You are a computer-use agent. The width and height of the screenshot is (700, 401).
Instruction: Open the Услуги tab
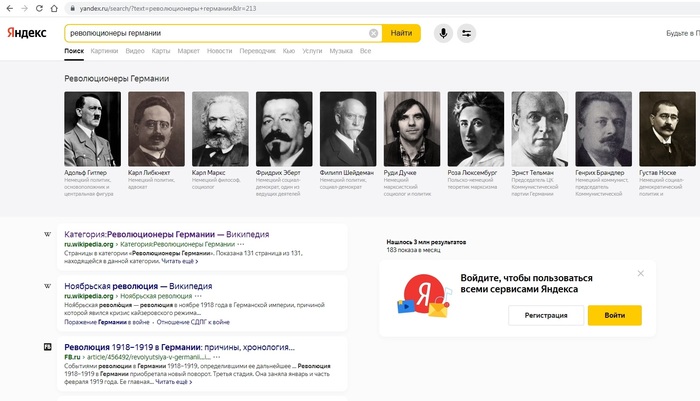312,51
